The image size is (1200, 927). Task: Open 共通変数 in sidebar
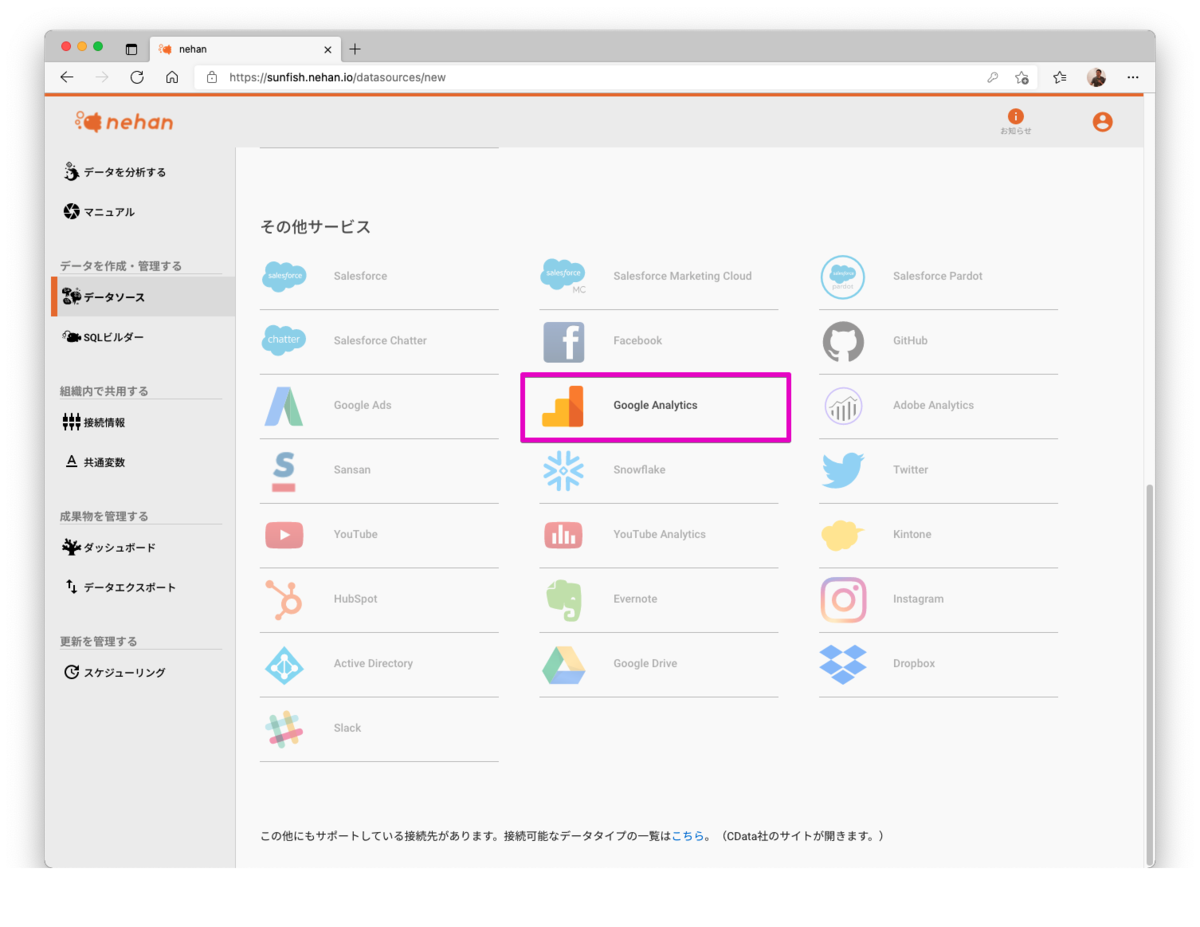click(94, 462)
